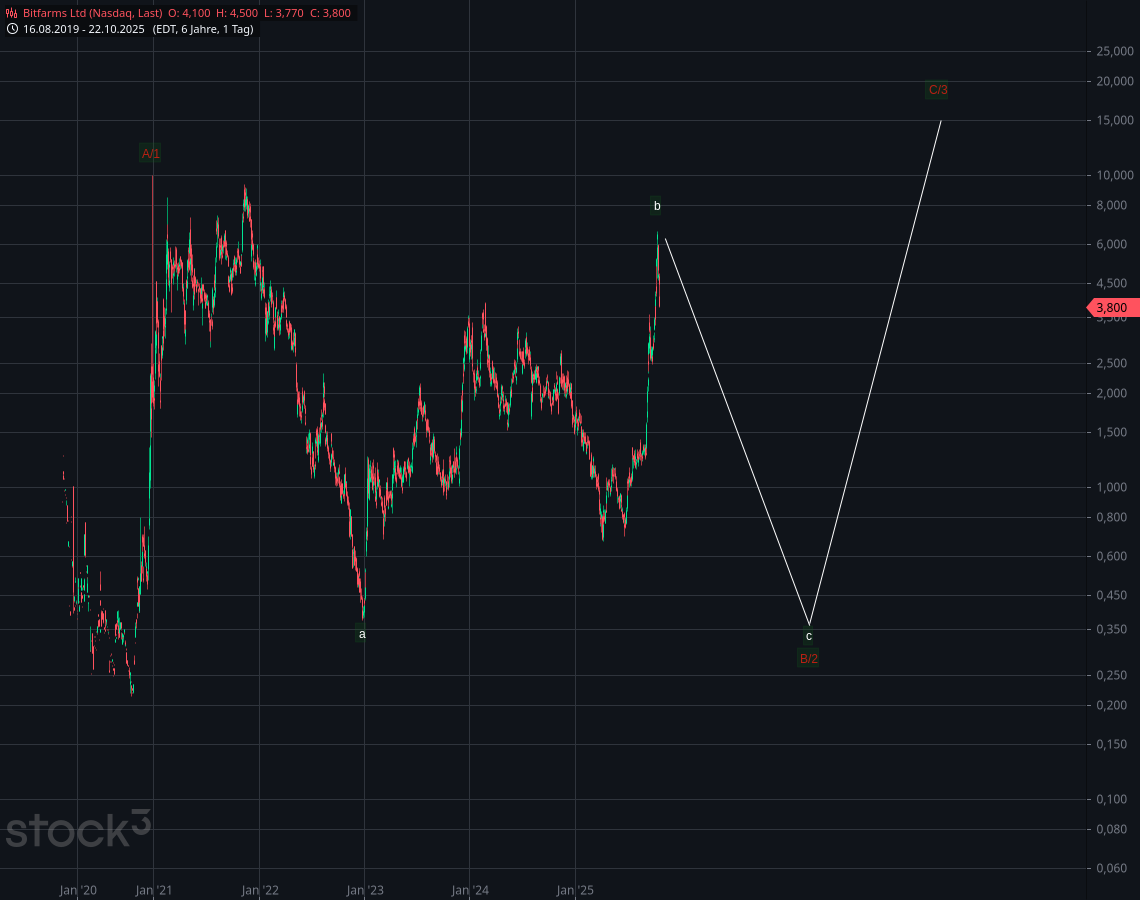Click the stock3 watermark logo
This screenshot has width=1140, height=900.
click(x=78, y=828)
